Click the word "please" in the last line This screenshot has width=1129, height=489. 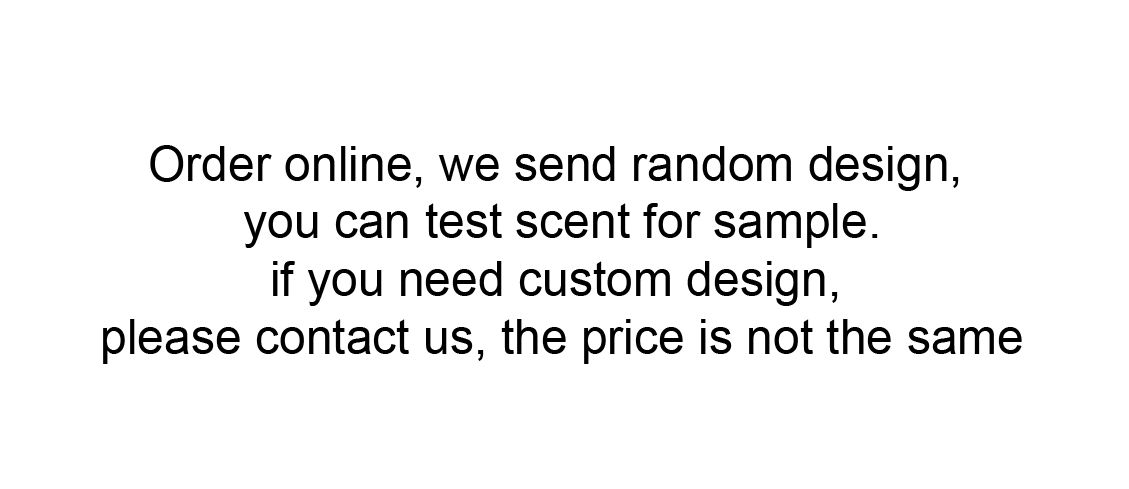pos(170,341)
